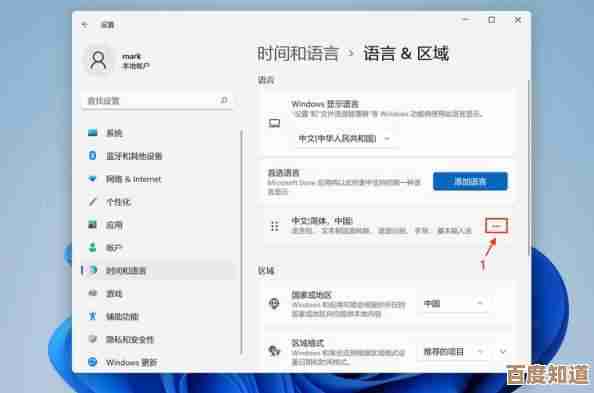
Task: Click the apps icon in sidebar
Action: tap(92, 225)
